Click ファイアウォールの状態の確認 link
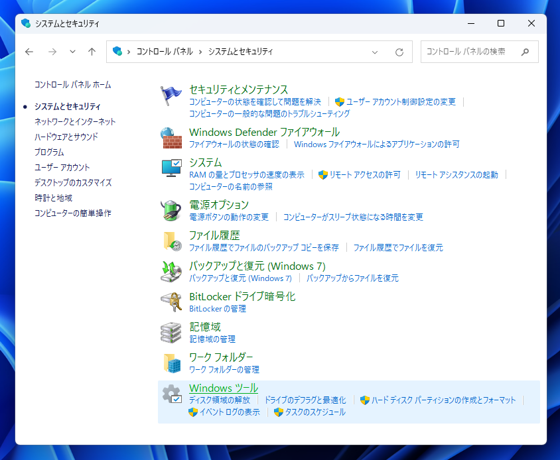The width and height of the screenshot is (560, 460). click(234, 144)
